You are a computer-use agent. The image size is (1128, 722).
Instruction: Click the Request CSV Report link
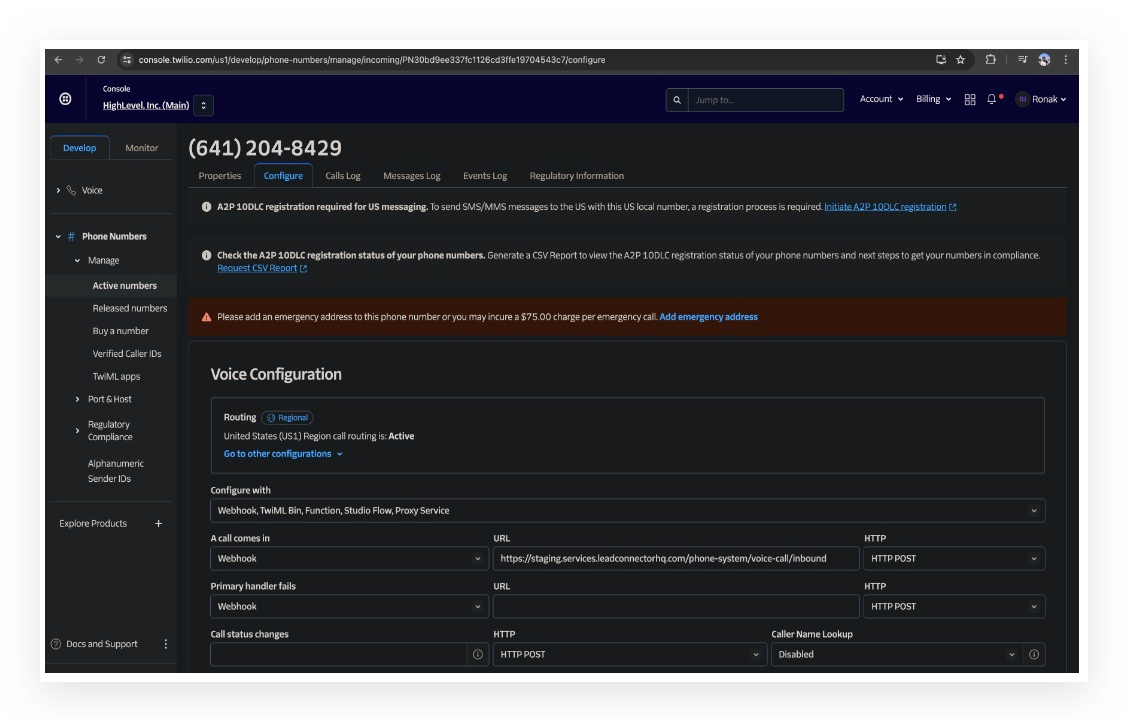[262, 268]
